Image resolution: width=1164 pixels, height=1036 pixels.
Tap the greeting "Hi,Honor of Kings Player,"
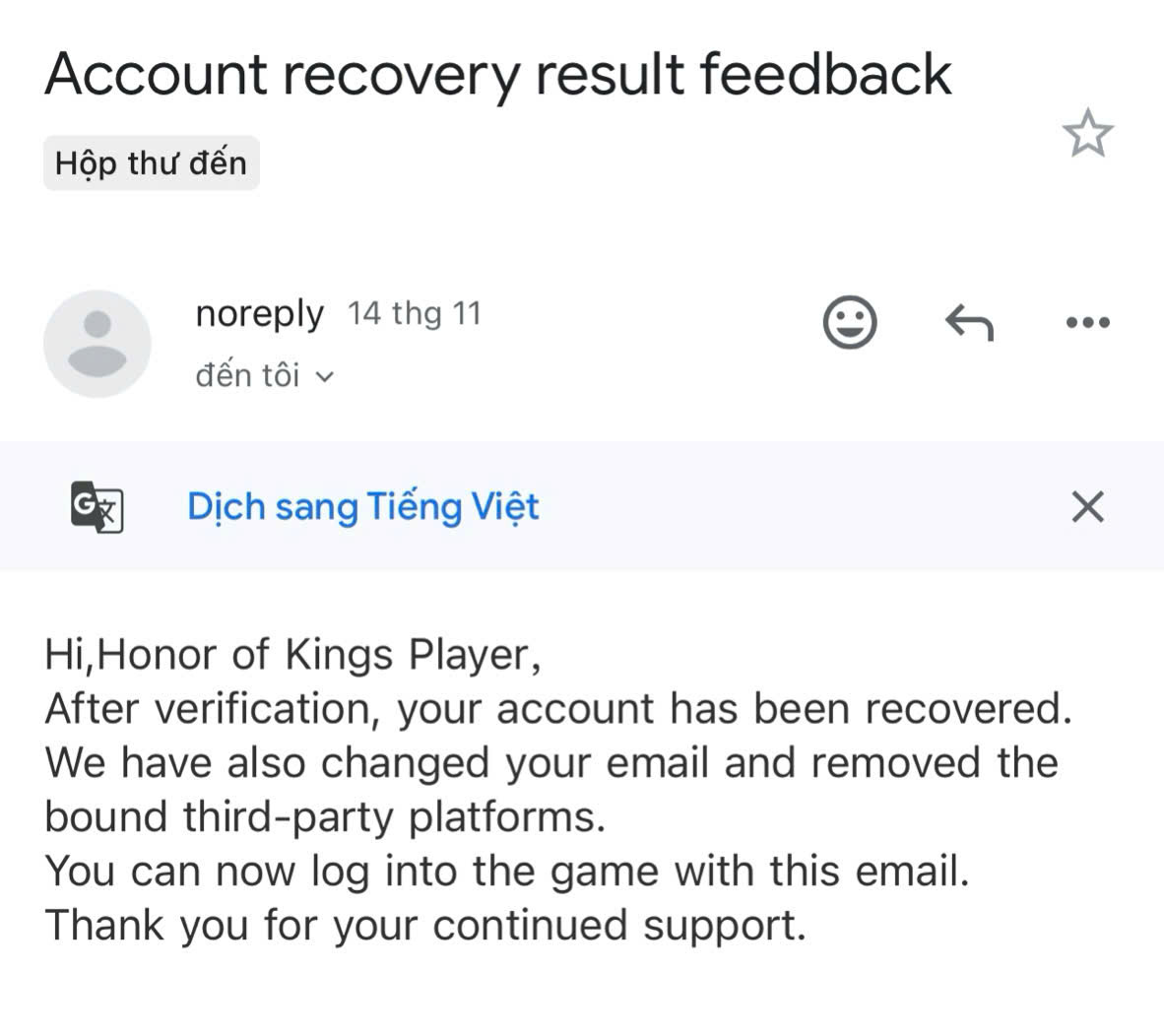(x=292, y=655)
